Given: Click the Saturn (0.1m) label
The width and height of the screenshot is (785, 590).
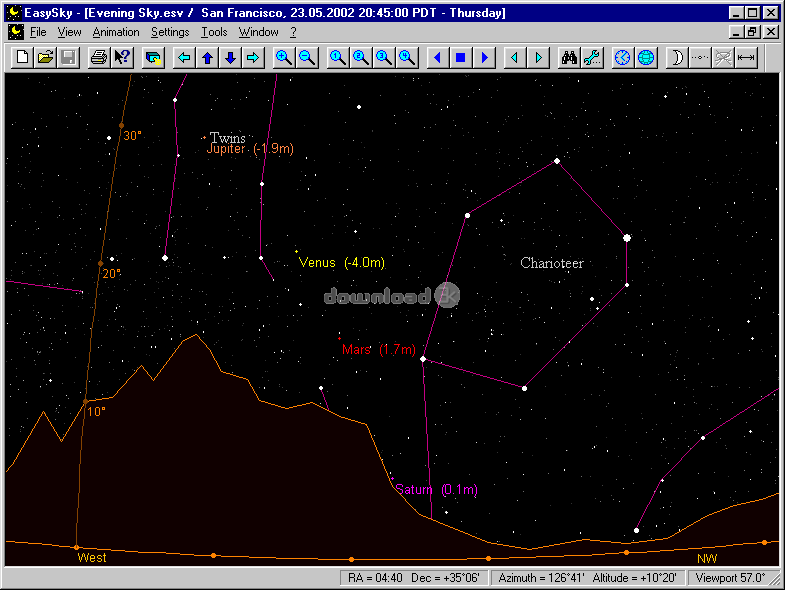Looking at the screenshot, I should (436, 489).
